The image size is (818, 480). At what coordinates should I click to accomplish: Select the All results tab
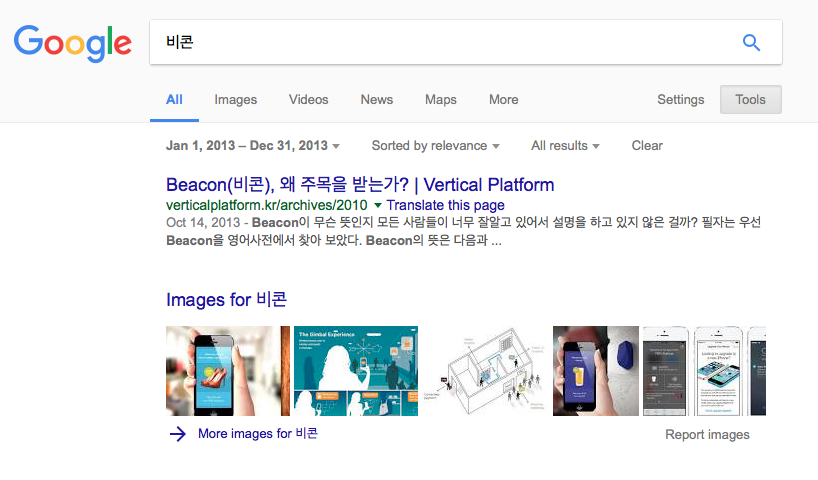point(174,100)
